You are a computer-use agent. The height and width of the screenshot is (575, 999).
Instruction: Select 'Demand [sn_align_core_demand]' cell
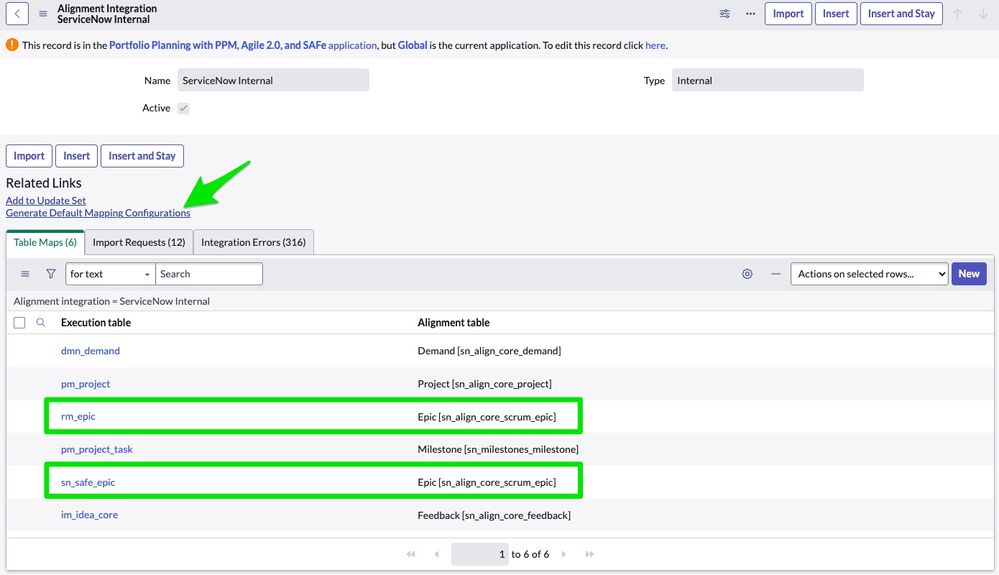pos(489,351)
